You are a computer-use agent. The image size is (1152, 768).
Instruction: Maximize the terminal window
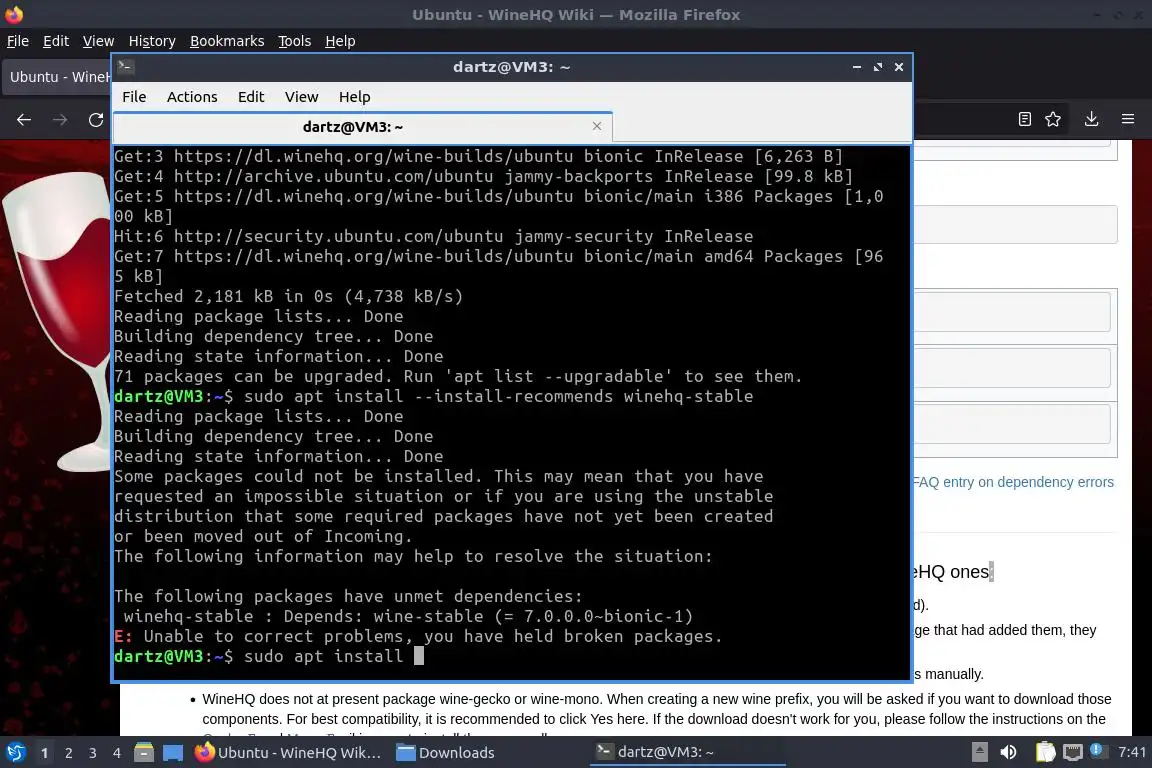(x=877, y=67)
